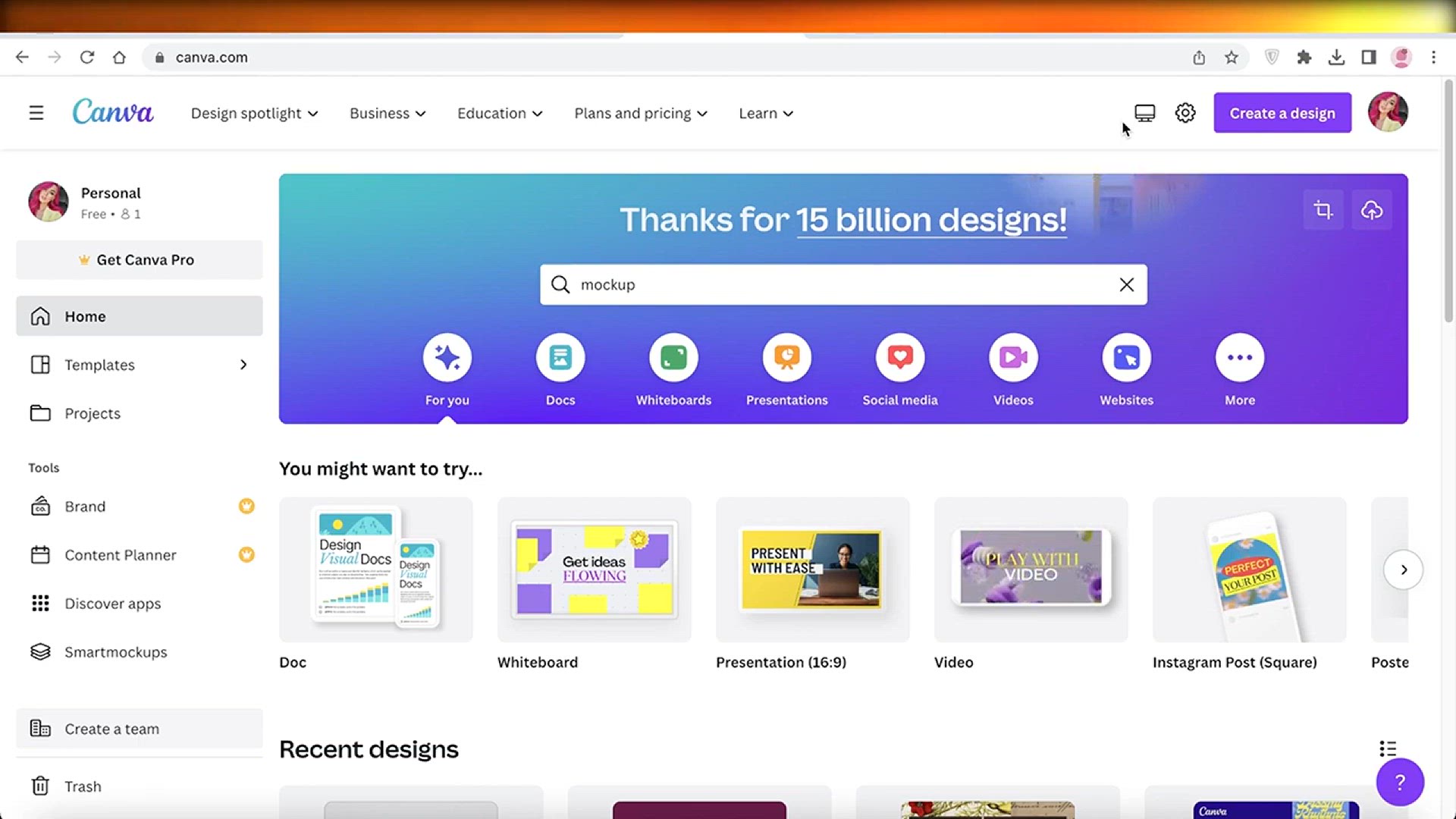Select the Docs category icon
The image size is (1456, 819).
point(560,357)
